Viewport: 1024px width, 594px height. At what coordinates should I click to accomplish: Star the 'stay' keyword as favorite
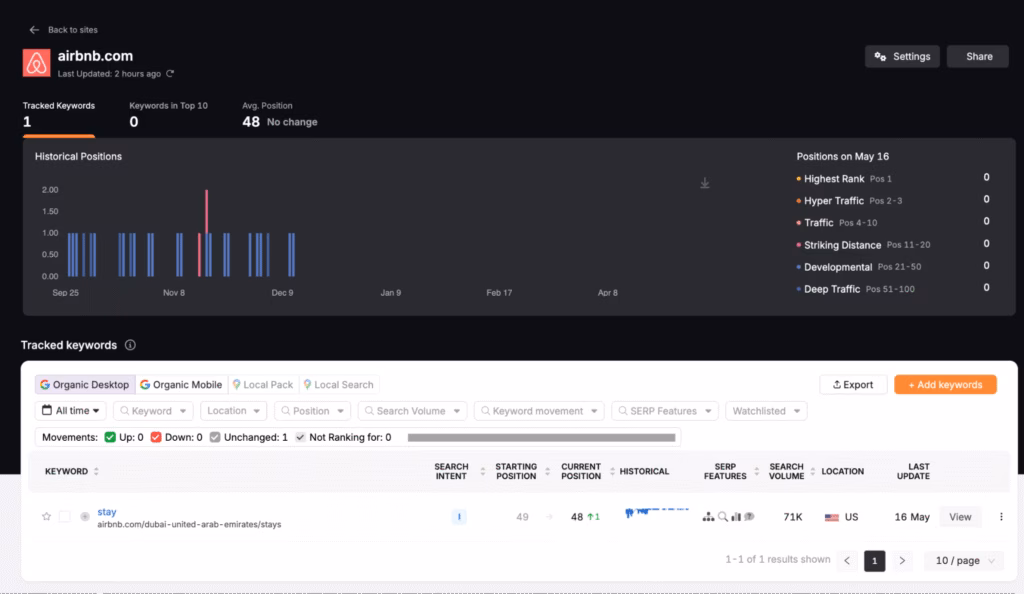click(x=46, y=517)
